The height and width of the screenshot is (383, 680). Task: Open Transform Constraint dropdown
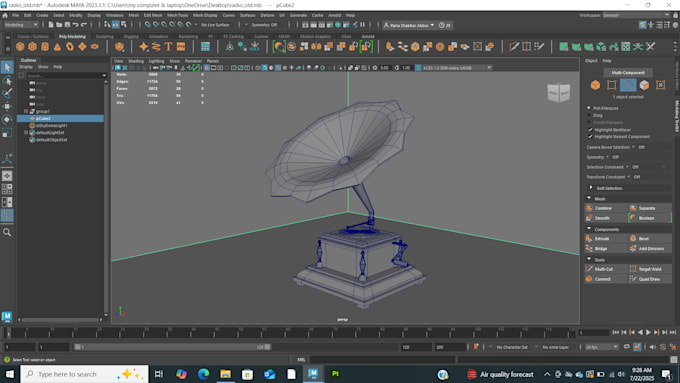click(628, 177)
